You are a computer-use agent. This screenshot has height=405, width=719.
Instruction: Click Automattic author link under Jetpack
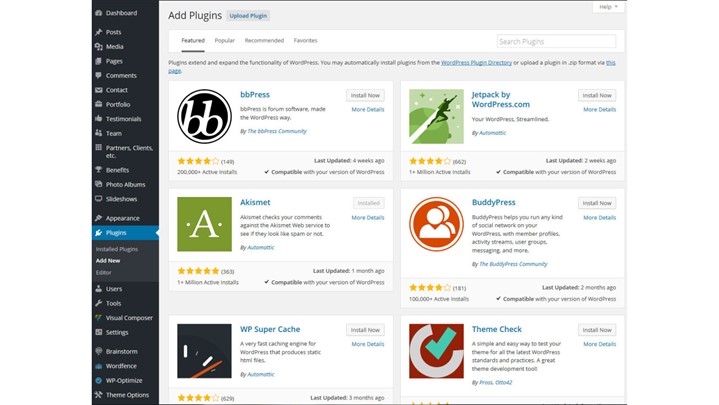click(x=492, y=133)
